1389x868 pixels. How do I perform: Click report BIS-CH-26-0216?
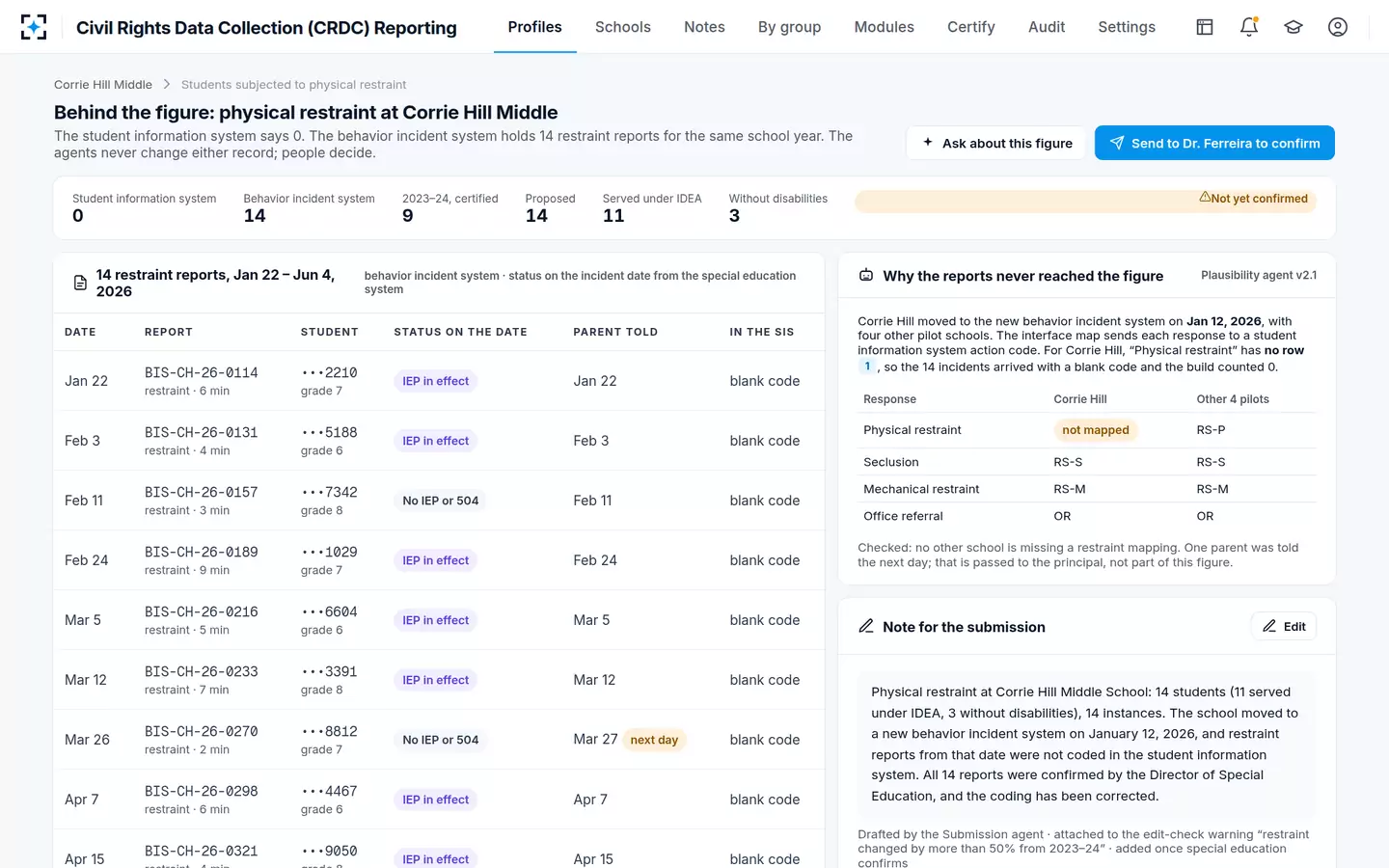(202, 611)
